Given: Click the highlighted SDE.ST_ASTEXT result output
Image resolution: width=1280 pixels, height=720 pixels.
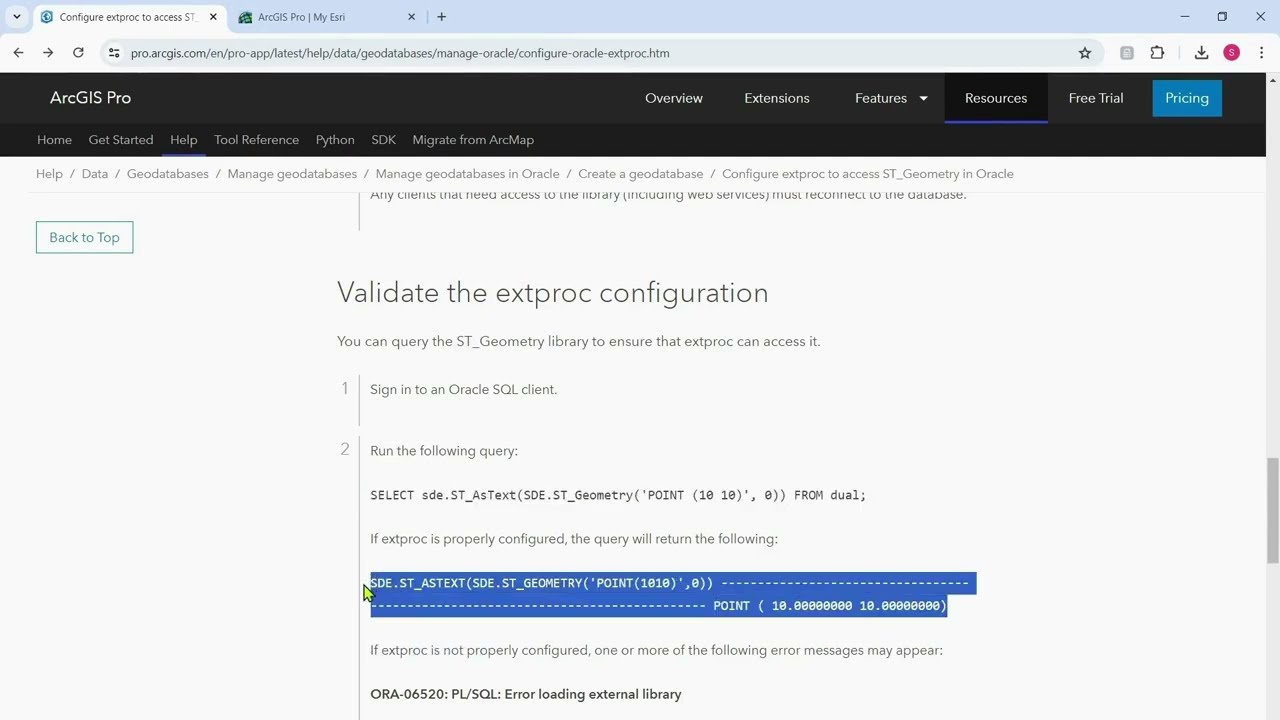Looking at the screenshot, I should pos(673,594).
